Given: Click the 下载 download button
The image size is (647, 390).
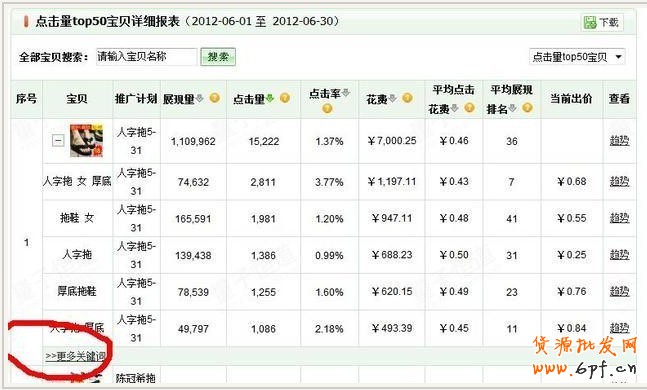Looking at the screenshot, I should [x=602, y=22].
